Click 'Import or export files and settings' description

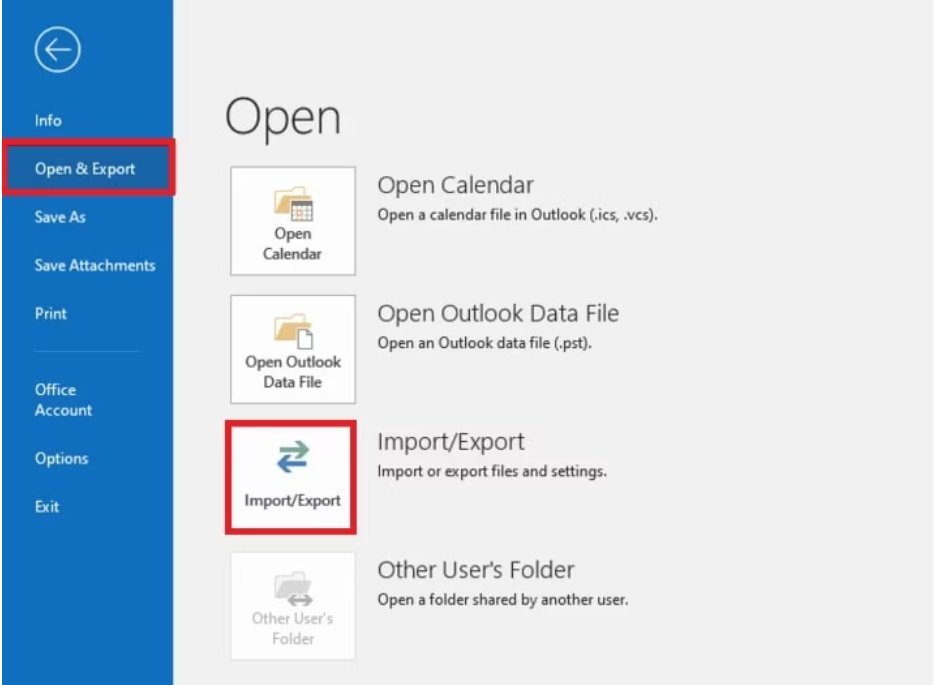[491, 471]
